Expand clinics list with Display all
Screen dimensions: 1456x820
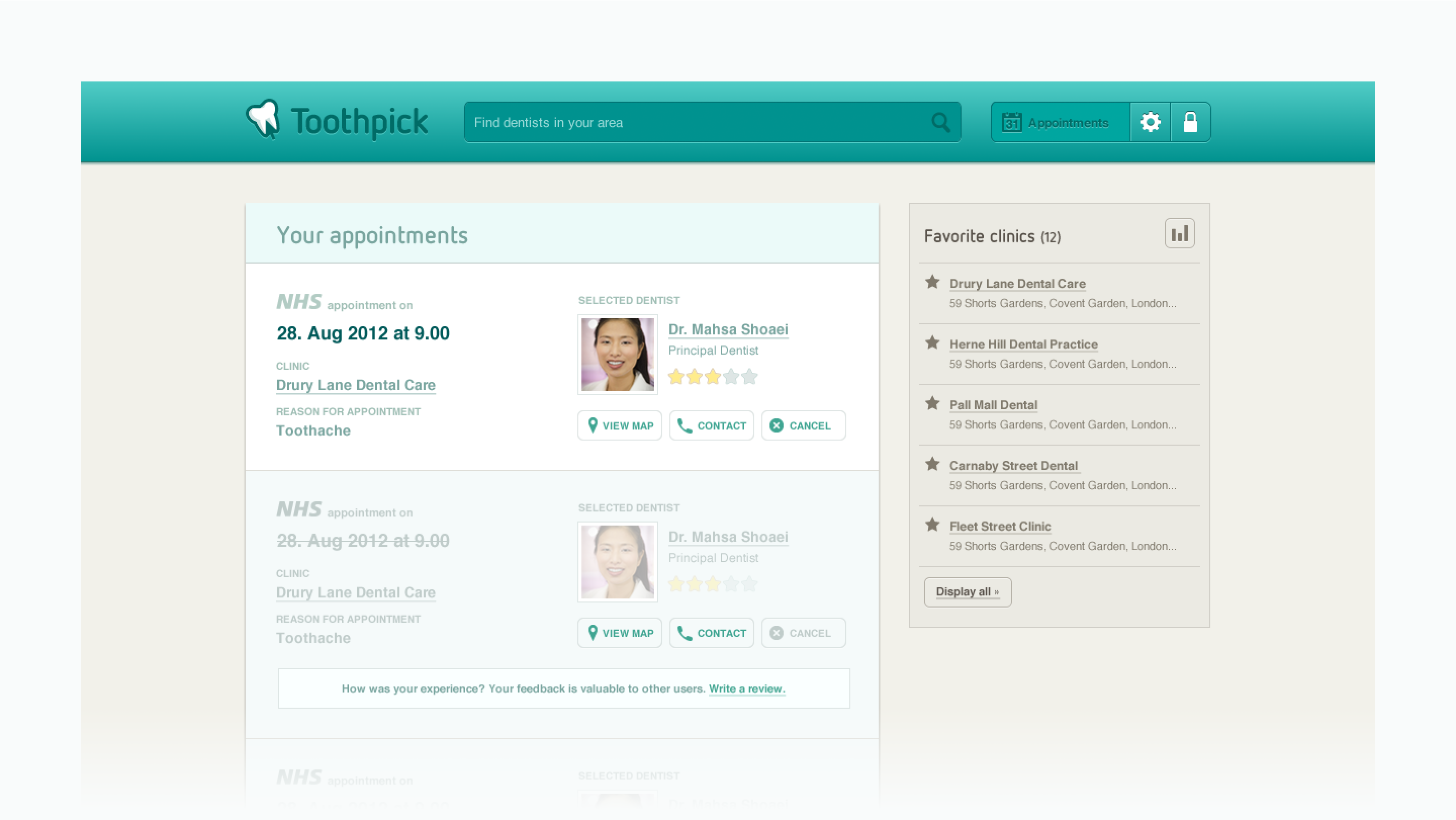tap(967, 591)
